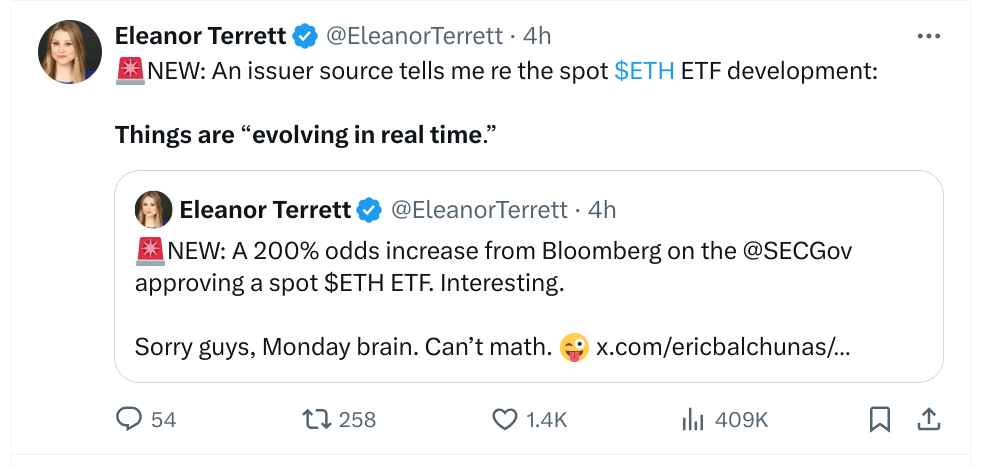Click Eleanor Terrett's large profile avatar
Viewport: 983px width, 467px height.
(x=70, y=52)
